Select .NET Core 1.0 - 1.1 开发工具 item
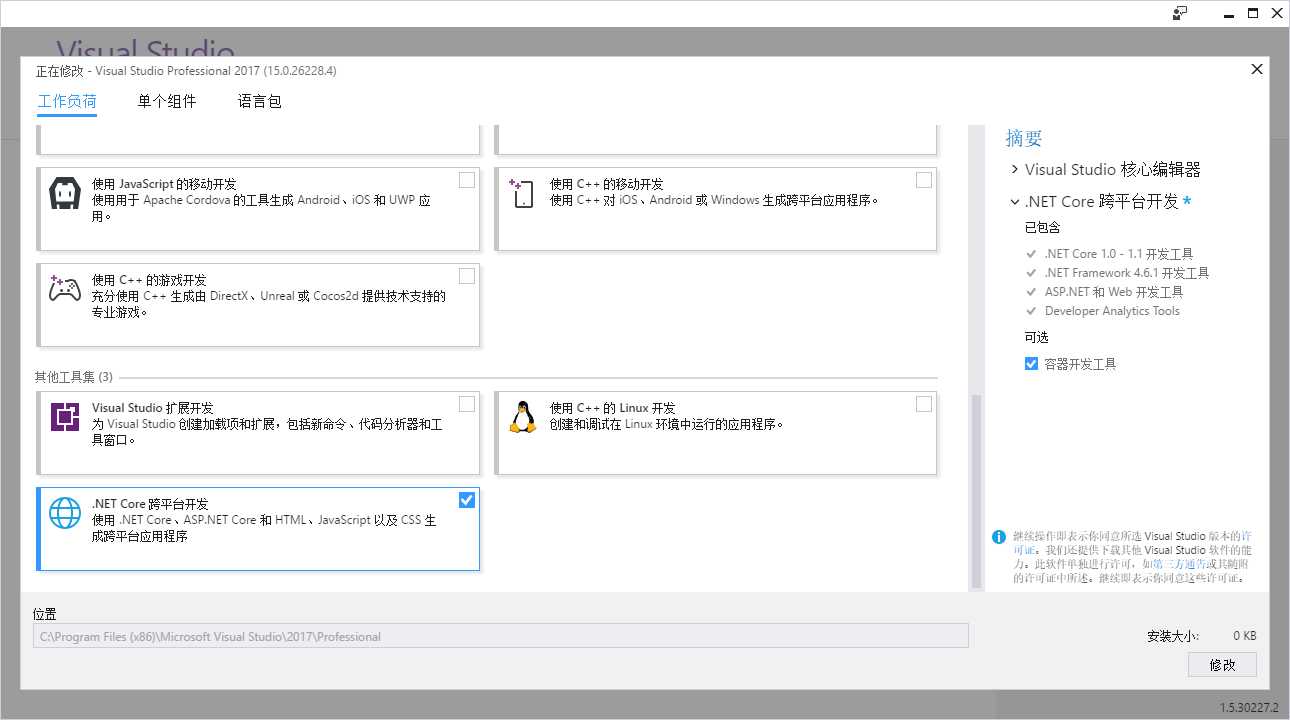This screenshot has height=720, width=1290. tap(1118, 254)
